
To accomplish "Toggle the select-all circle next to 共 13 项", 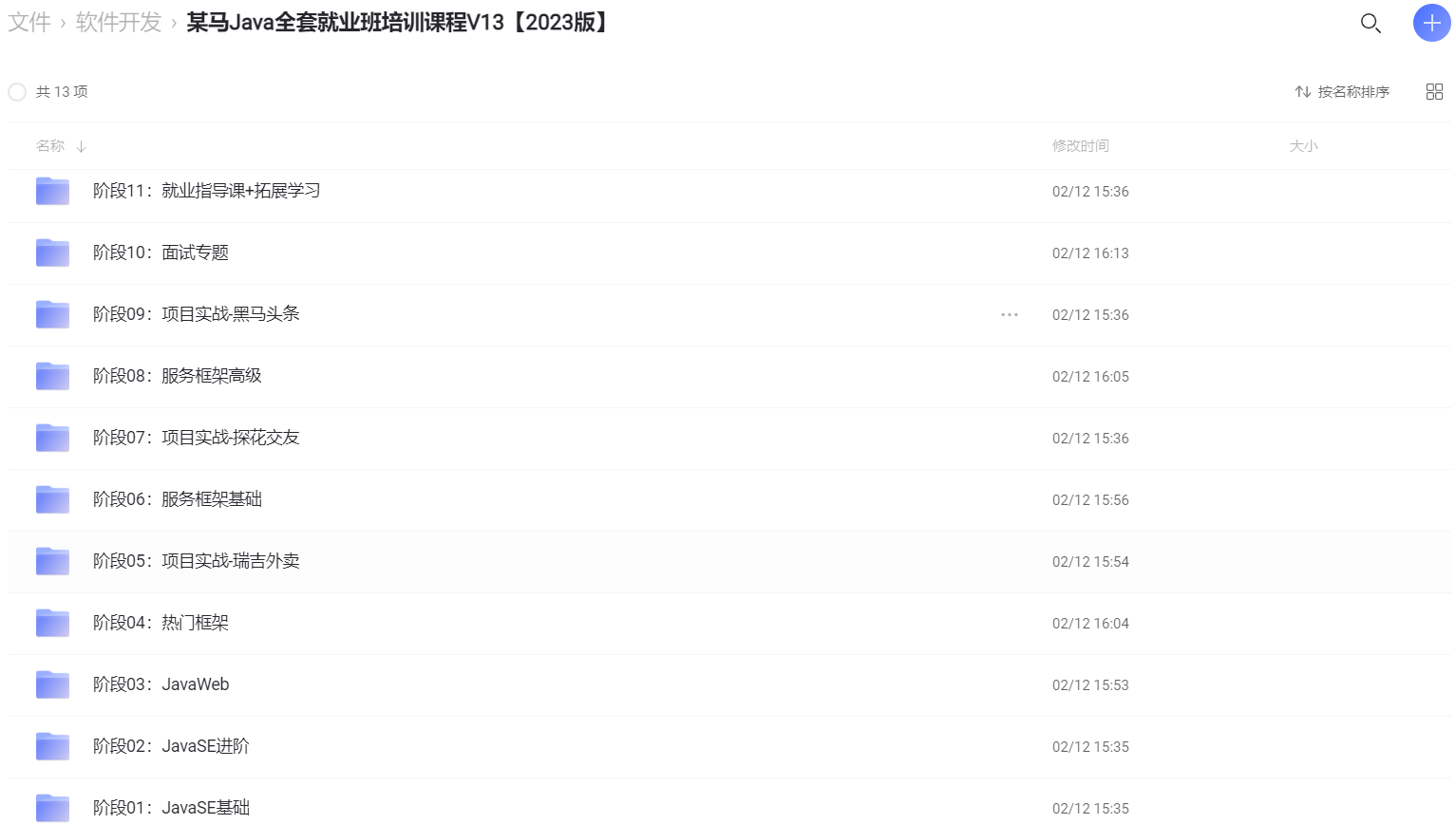I will [17, 92].
